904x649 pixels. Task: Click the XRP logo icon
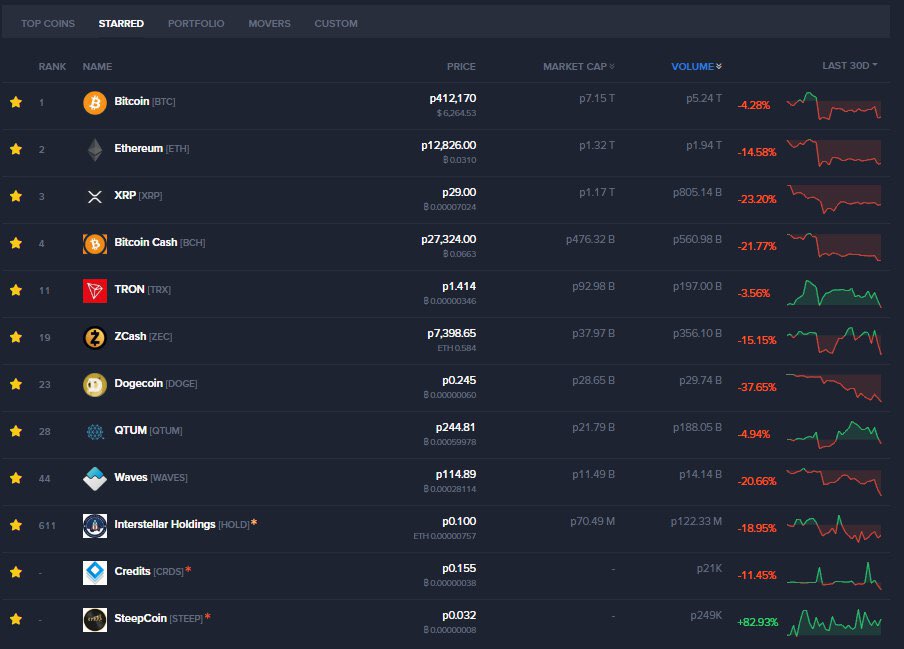point(95,197)
